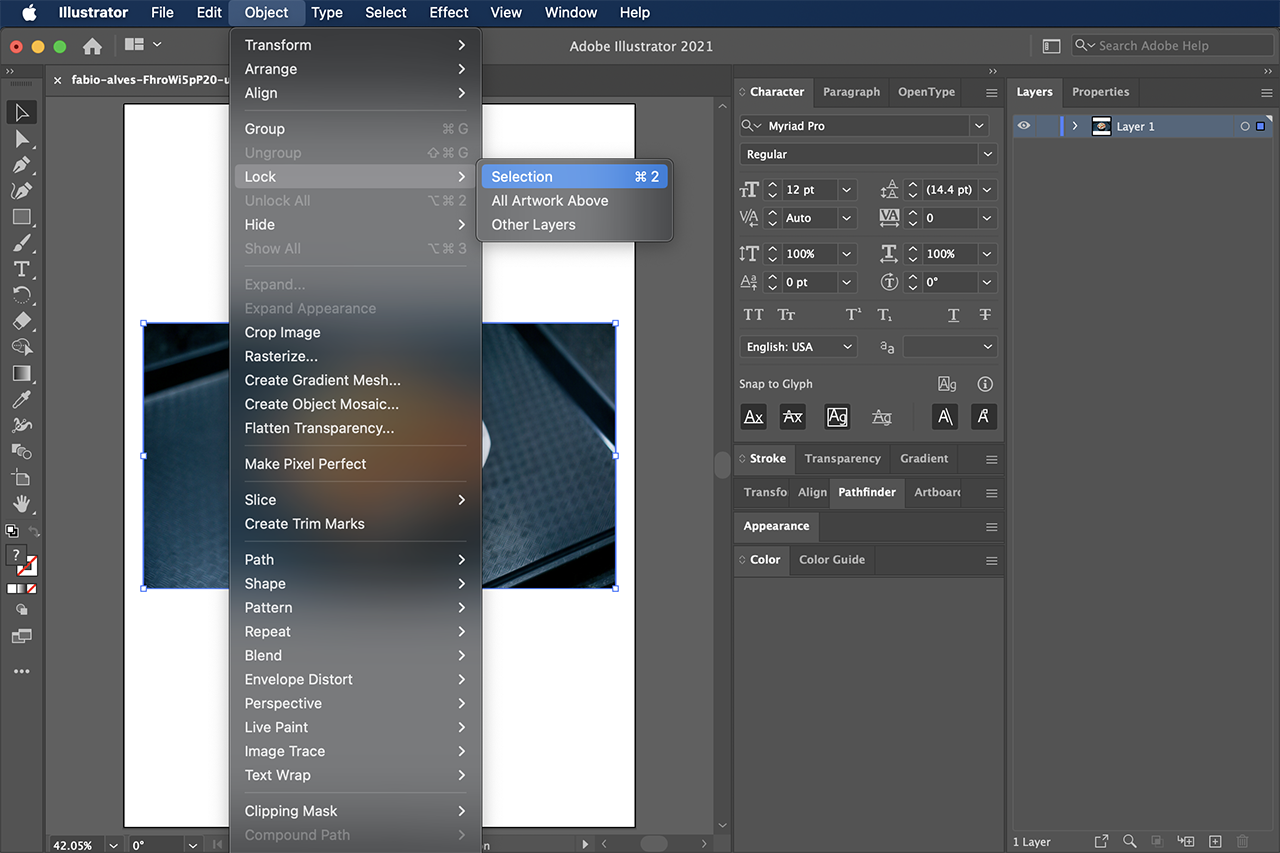Switch to Paragraph tab

pyautogui.click(x=851, y=92)
